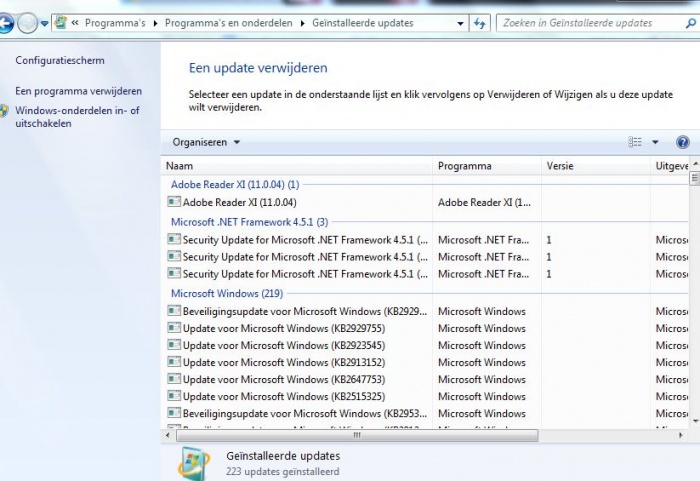Click the magnifier search icon
The width and height of the screenshot is (700, 481).
691,23
